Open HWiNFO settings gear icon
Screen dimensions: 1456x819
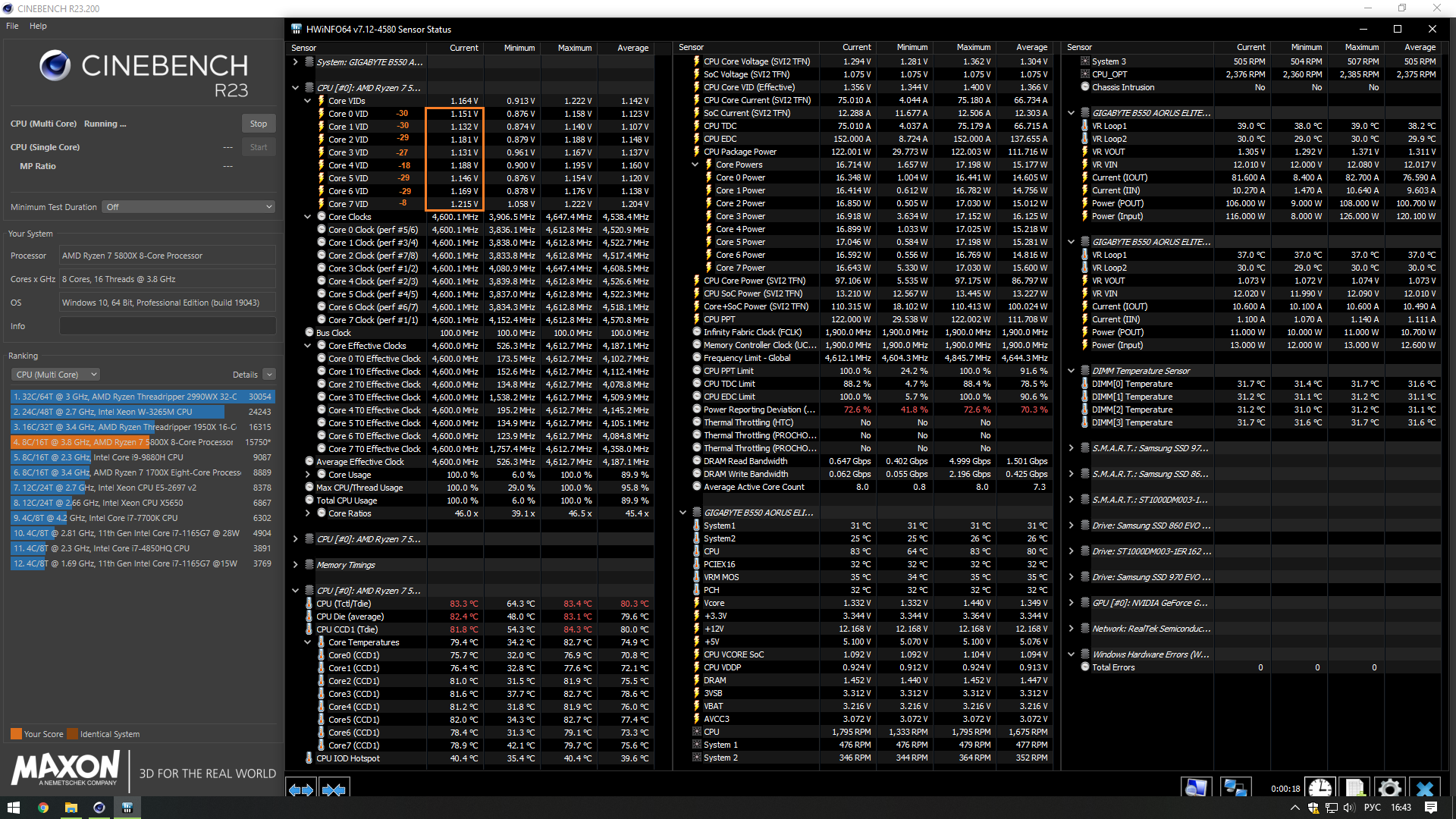(x=1389, y=789)
